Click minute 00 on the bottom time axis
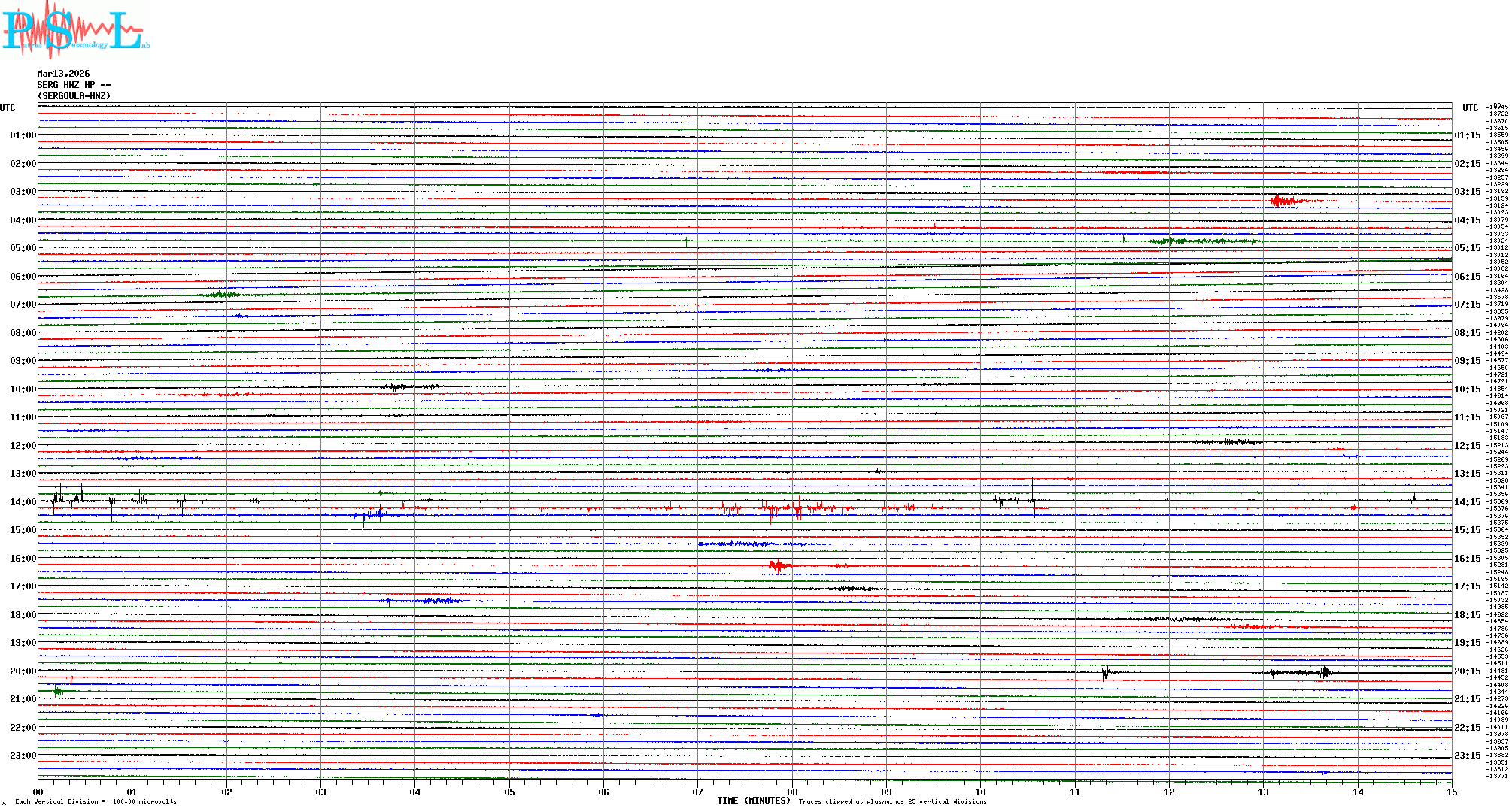 [x=38, y=792]
